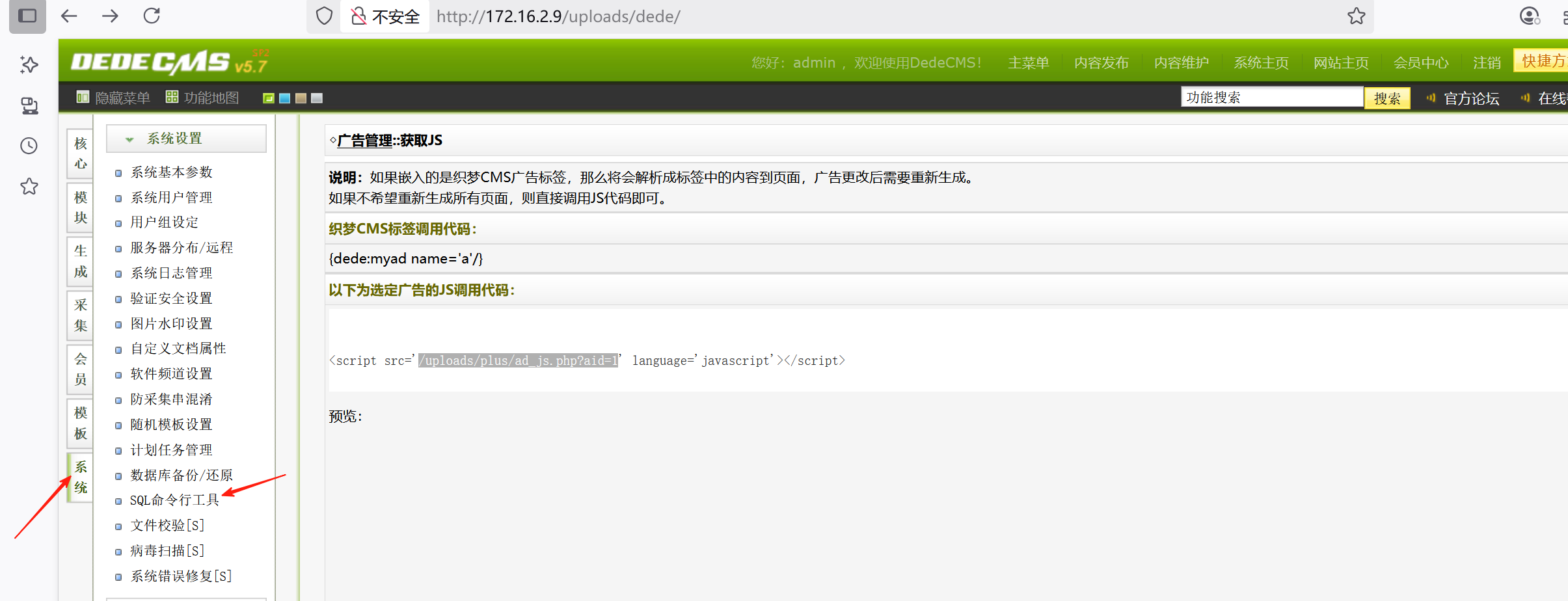1568x601 pixels.
Task: Click the 功能搜索 search input field
Action: pyautogui.click(x=1272, y=98)
